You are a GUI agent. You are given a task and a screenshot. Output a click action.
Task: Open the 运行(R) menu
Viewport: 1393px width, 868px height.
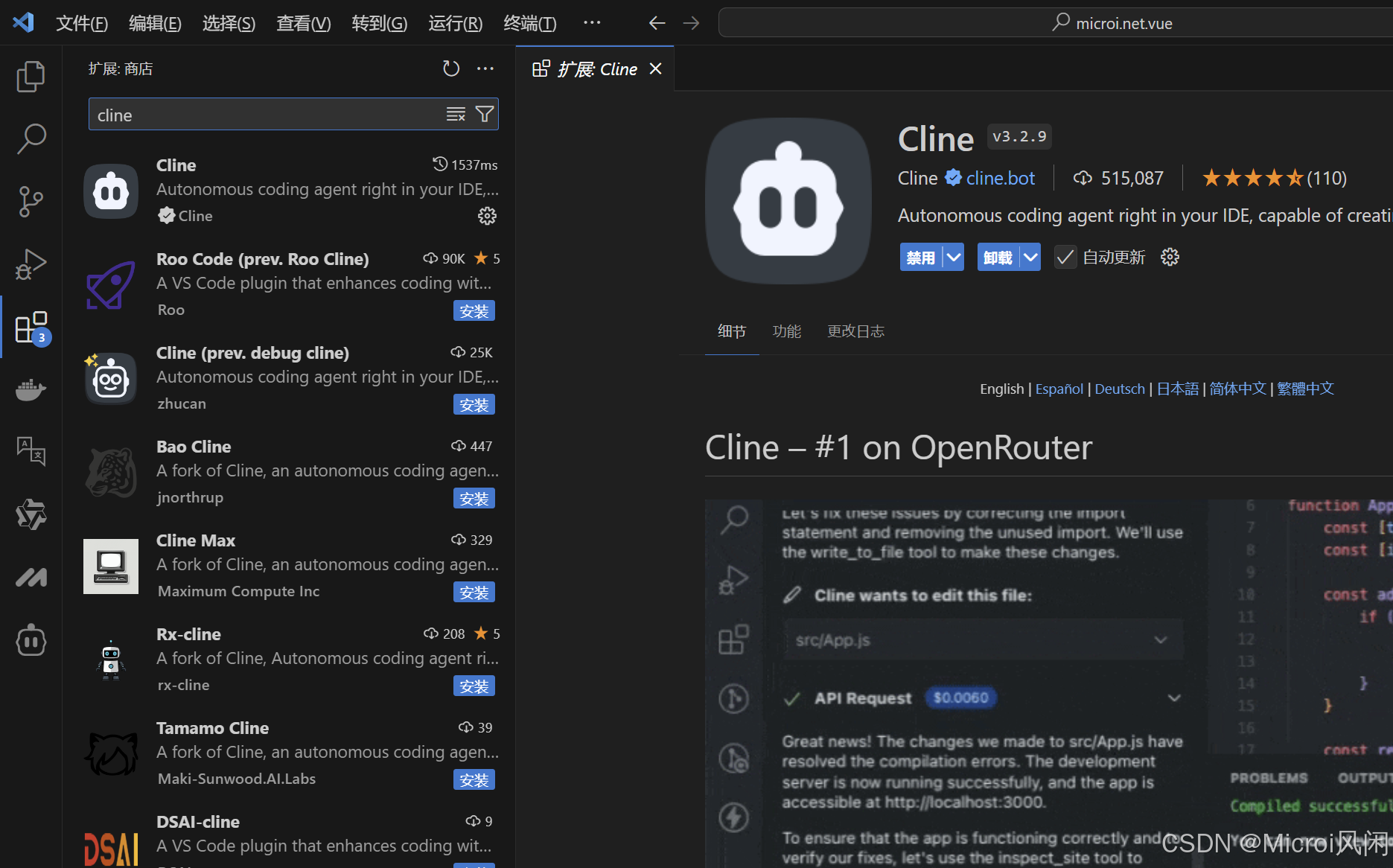[x=455, y=23]
